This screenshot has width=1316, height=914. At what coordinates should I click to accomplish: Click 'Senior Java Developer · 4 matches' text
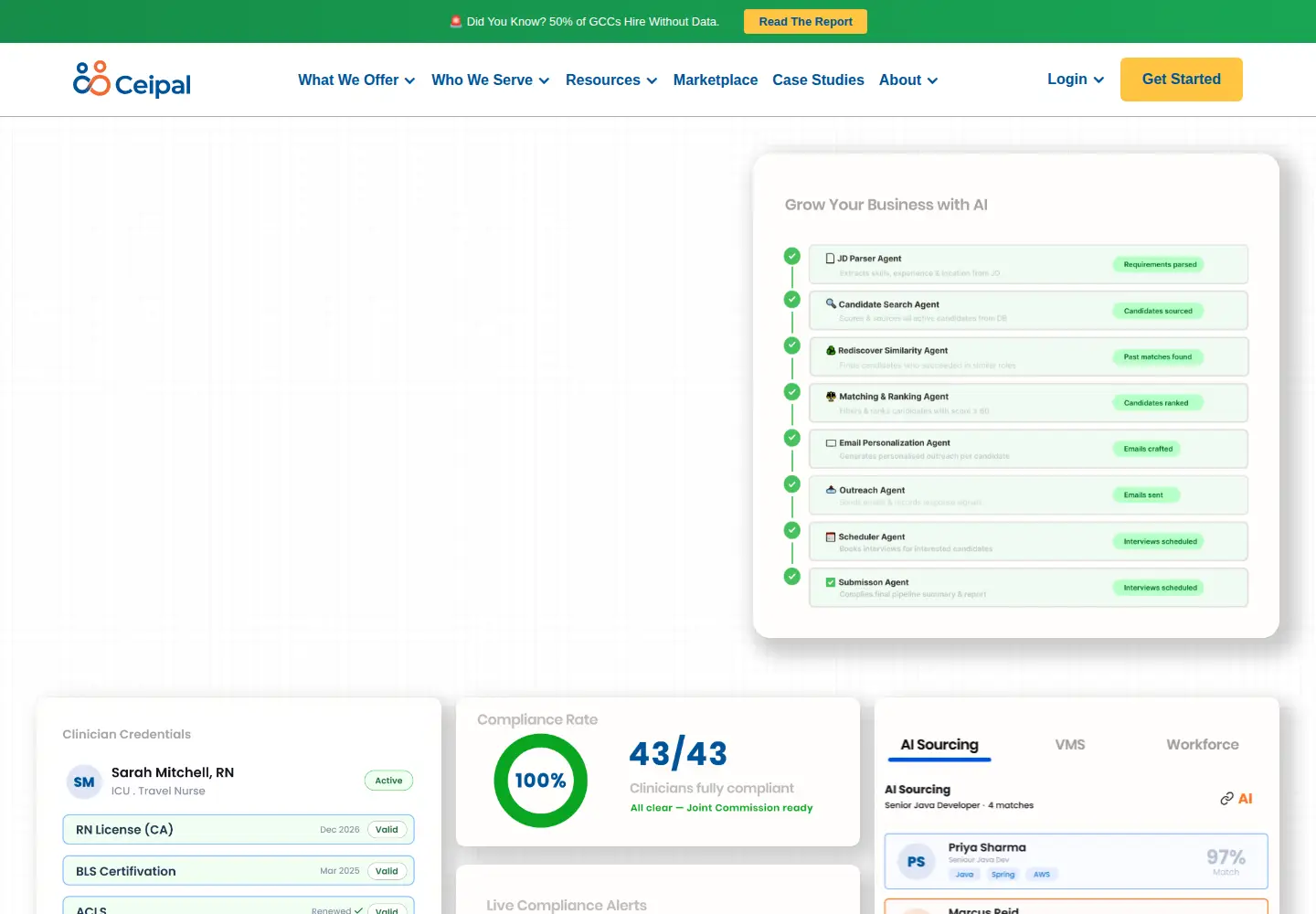(959, 805)
